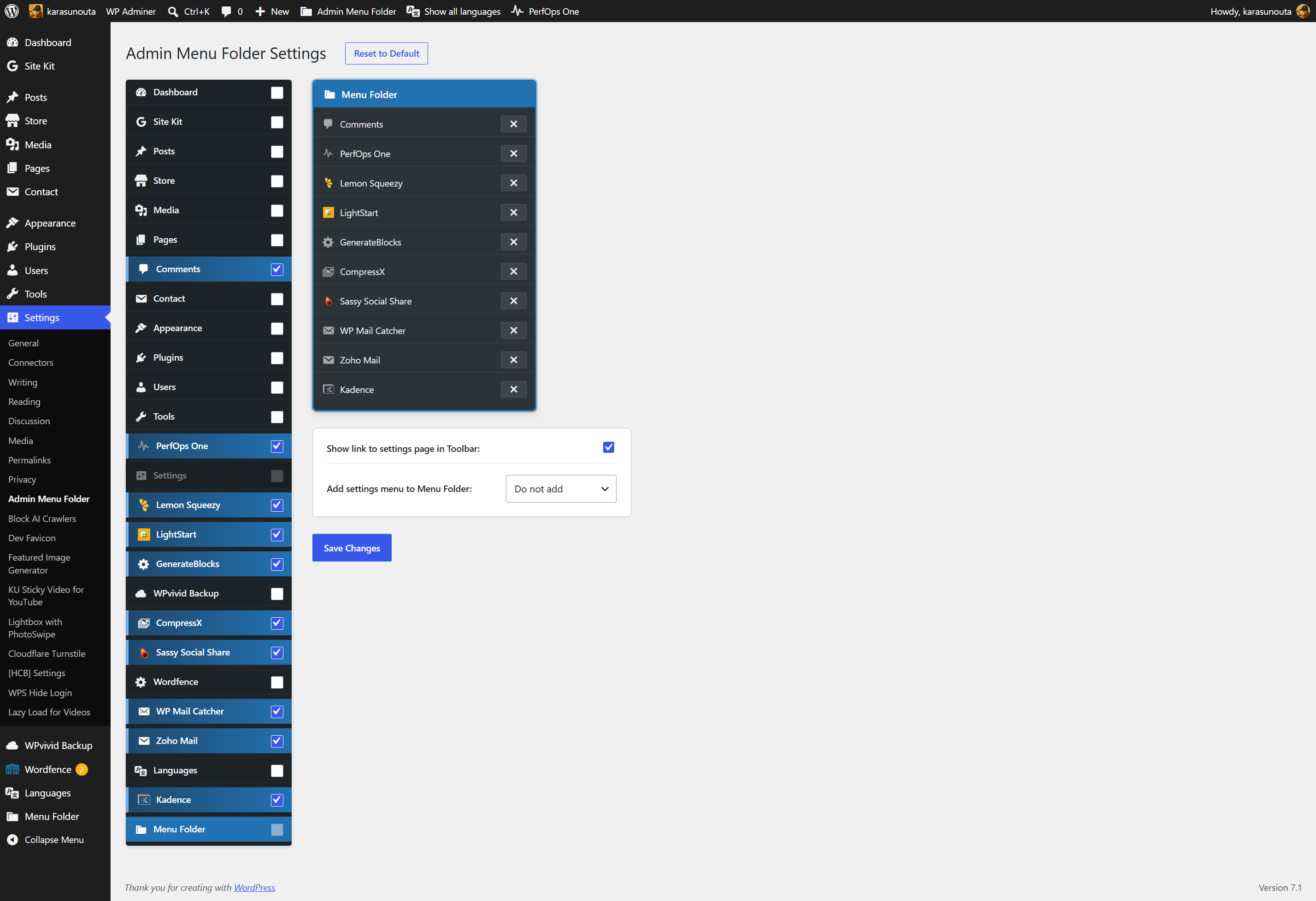Click the Admin Menu Folder Settings heading
The width and height of the screenshot is (1316, 901).
226,53
